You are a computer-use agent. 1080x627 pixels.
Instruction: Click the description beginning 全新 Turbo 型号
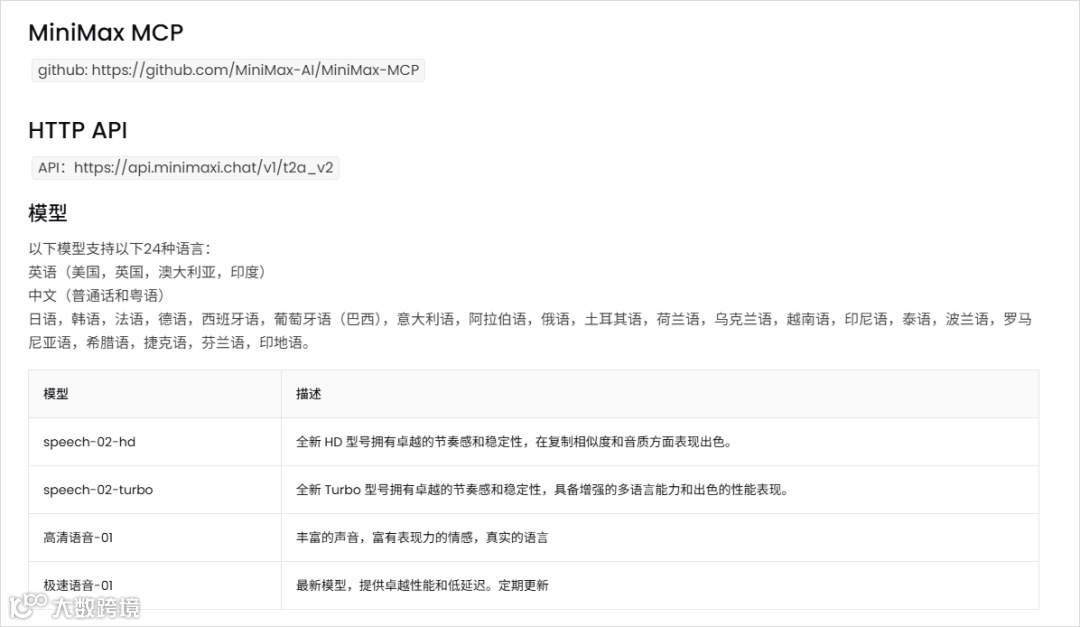[542, 490]
